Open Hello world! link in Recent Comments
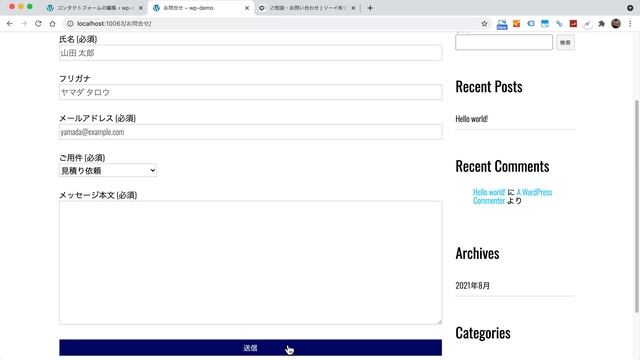This screenshot has height=360, width=640. click(x=489, y=192)
